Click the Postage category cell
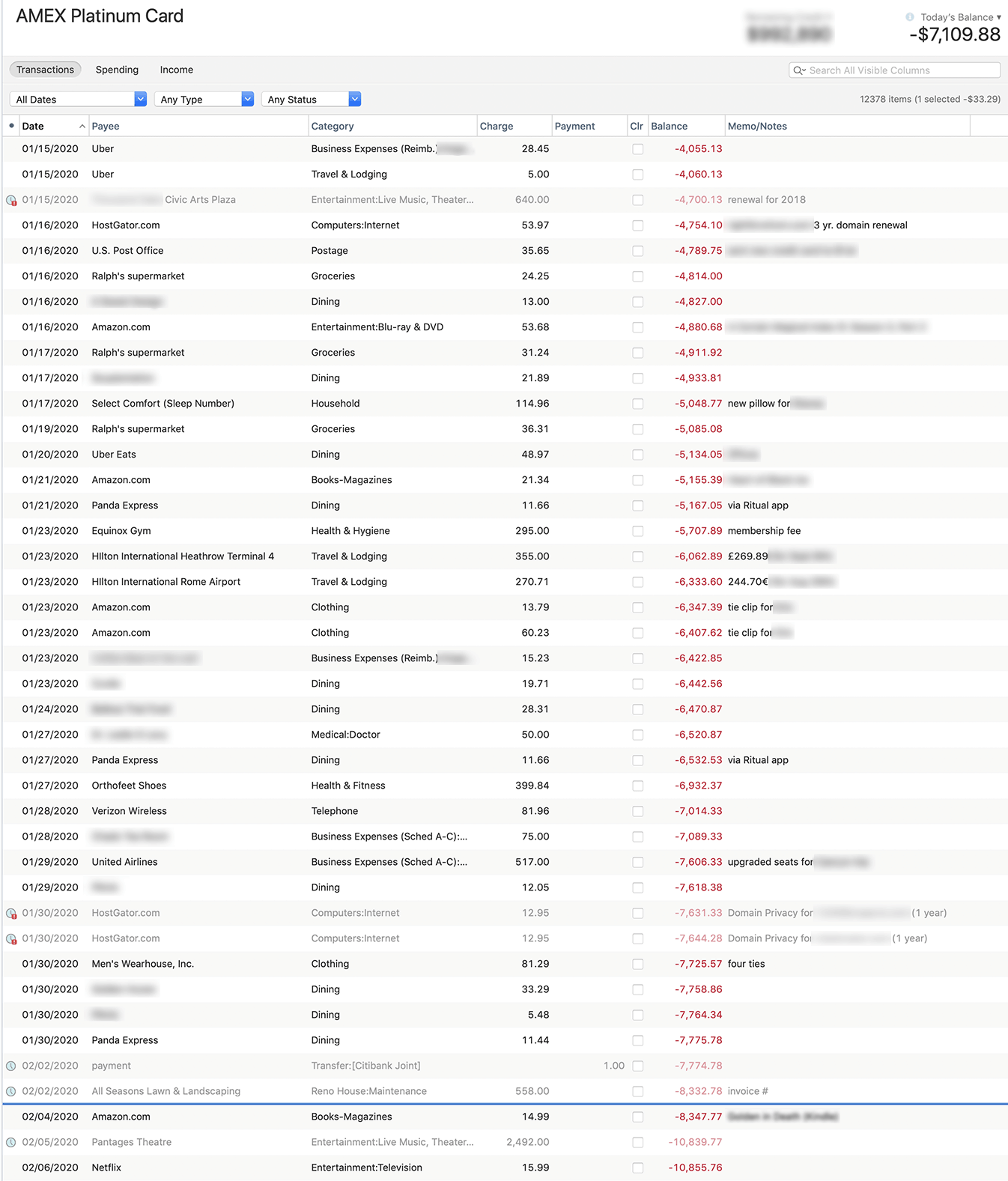The height and width of the screenshot is (1181, 1008). point(330,251)
